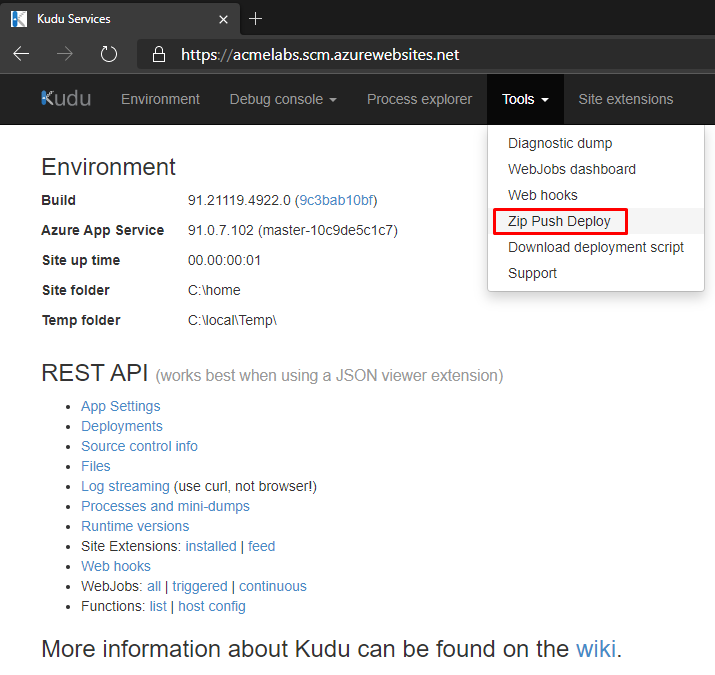This screenshot has width=715, height=675.
Task: Click the JSON viewer extension note text
Action: (329, 375)
